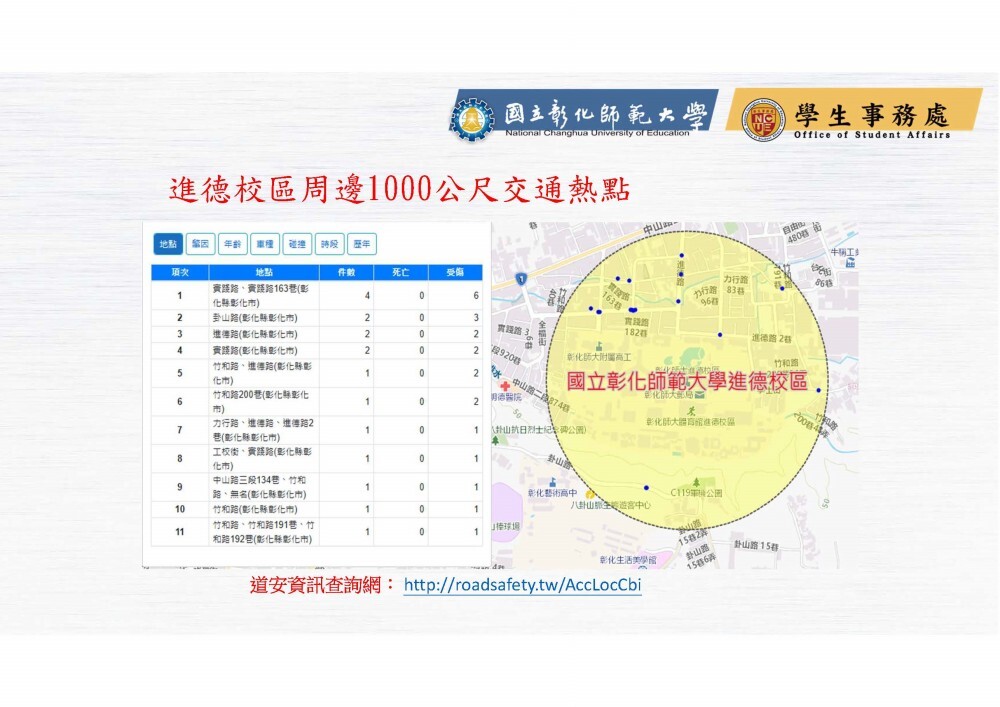Image resolution: width=1000 pixels, height=707 pixels.
Task: Click the injured count 6 in row 1
Action: (x=476, y=296)
